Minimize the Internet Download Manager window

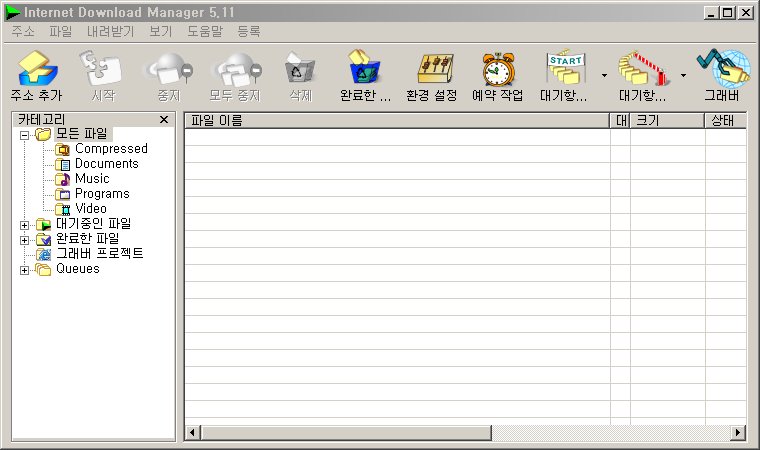(x=711, y=13)
